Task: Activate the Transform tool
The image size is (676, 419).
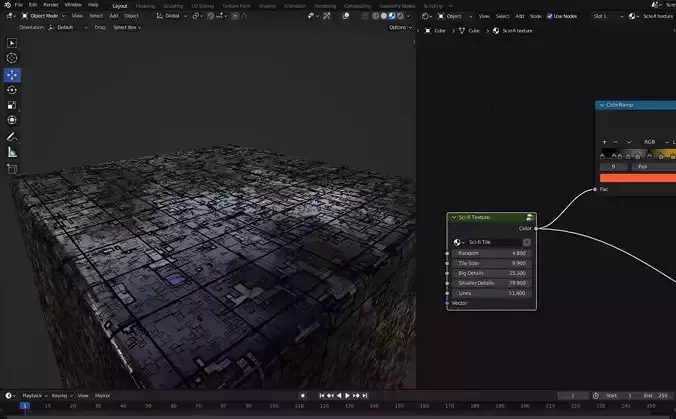Action: tap(12, 120)
